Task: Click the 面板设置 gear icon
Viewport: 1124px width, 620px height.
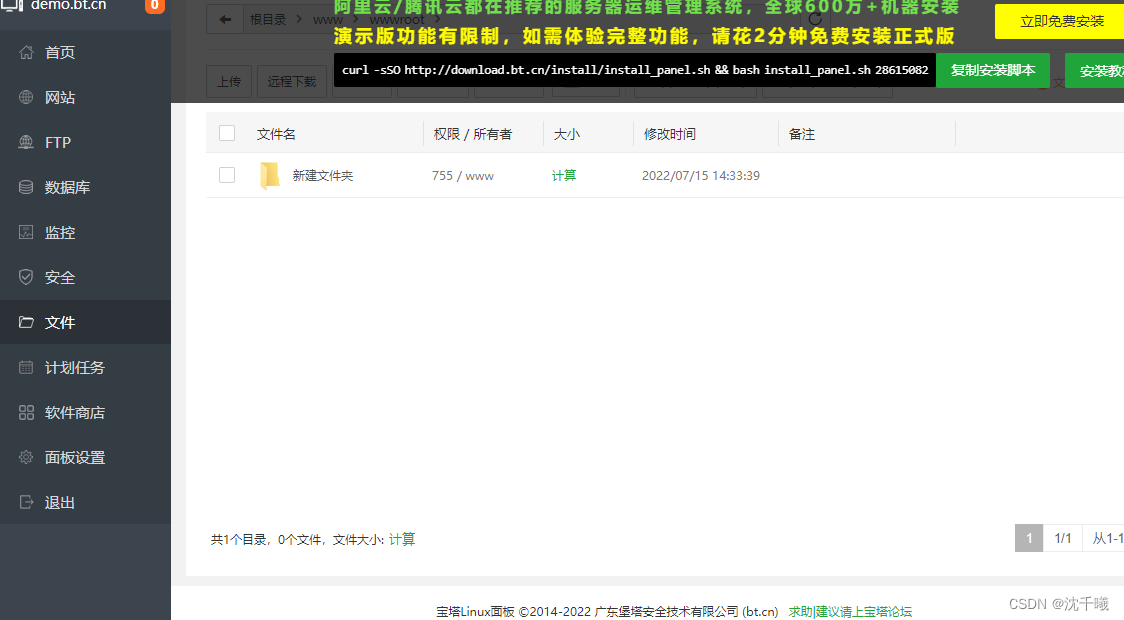Action: 26,457
